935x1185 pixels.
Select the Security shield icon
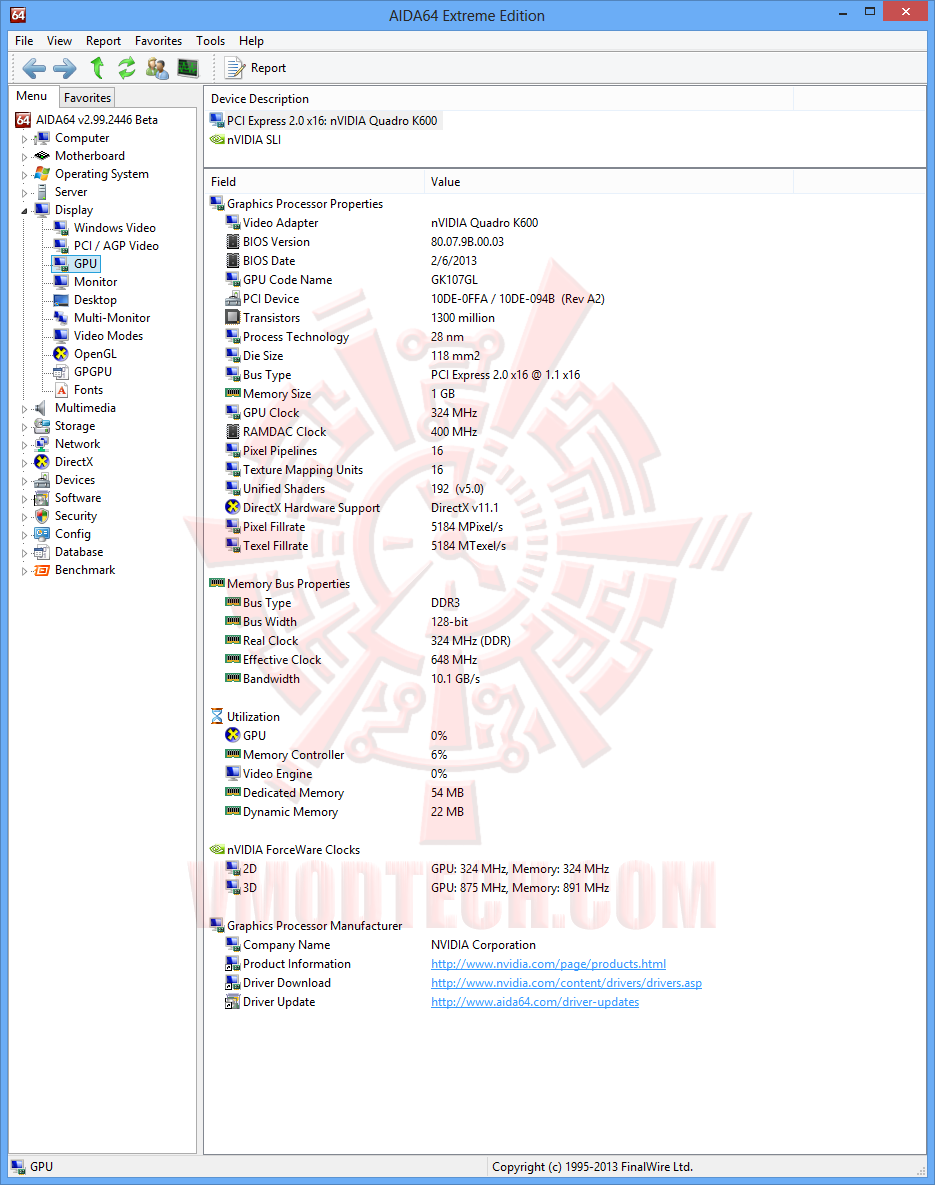pyautogui.click(x=42, y=516)
